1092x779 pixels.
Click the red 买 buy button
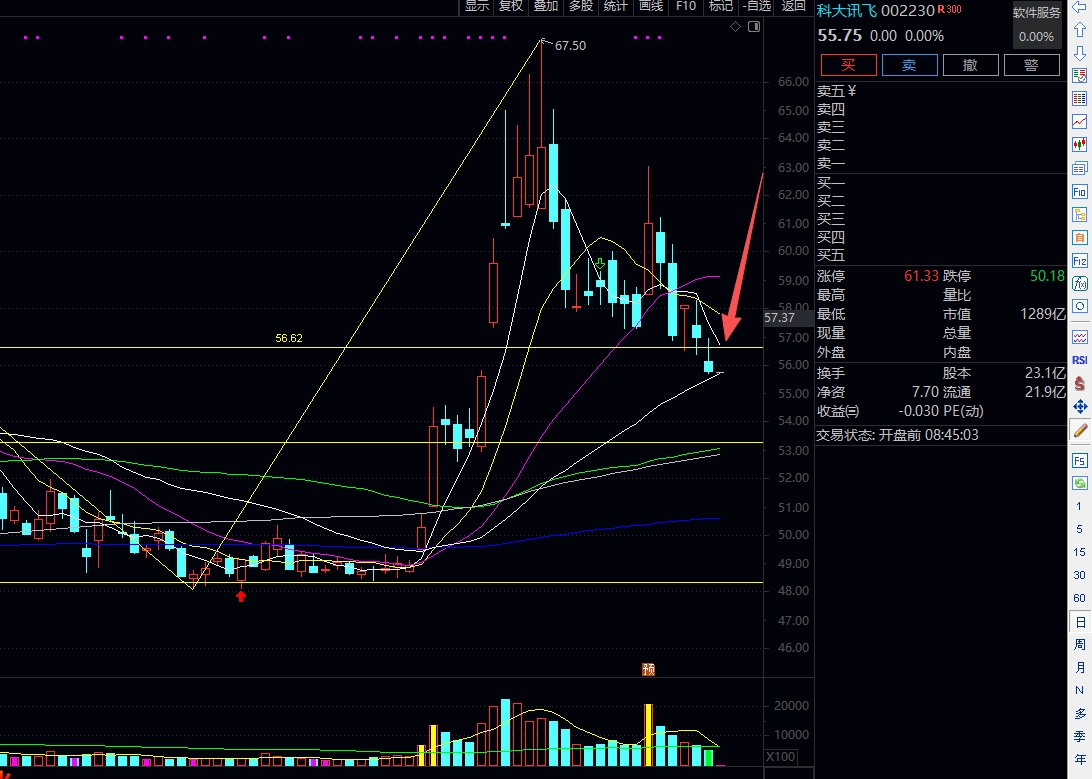(848, 65)
